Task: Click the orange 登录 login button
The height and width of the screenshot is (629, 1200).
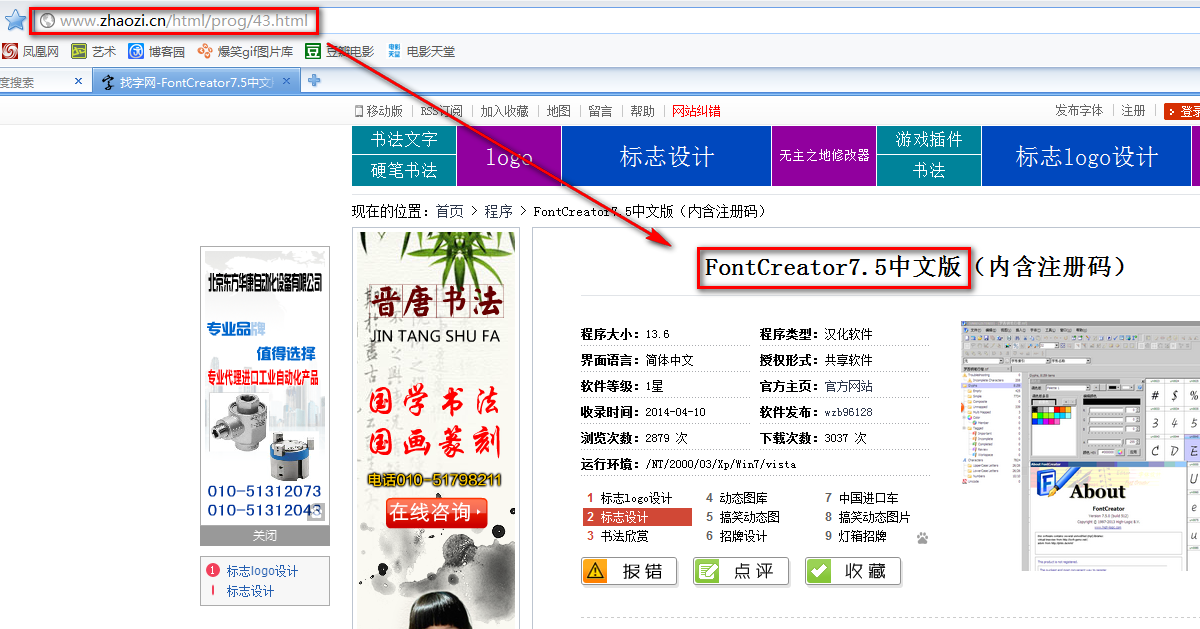Action: click(x=1182, y=111)
